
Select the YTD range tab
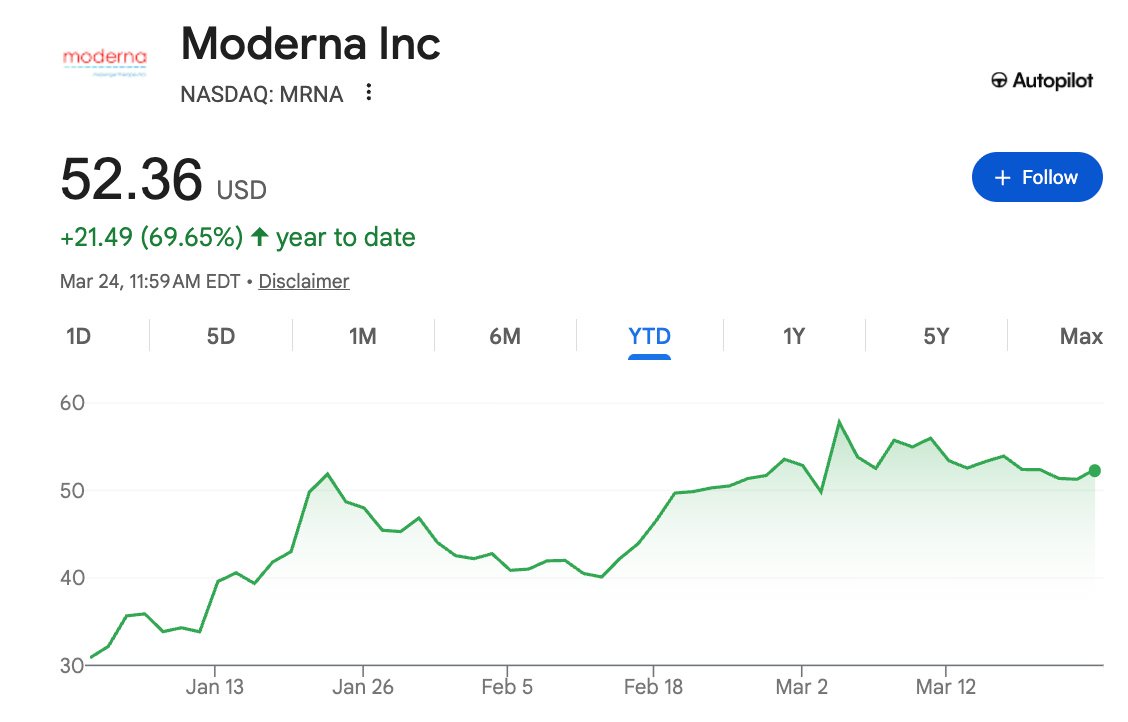click(649, 336)
